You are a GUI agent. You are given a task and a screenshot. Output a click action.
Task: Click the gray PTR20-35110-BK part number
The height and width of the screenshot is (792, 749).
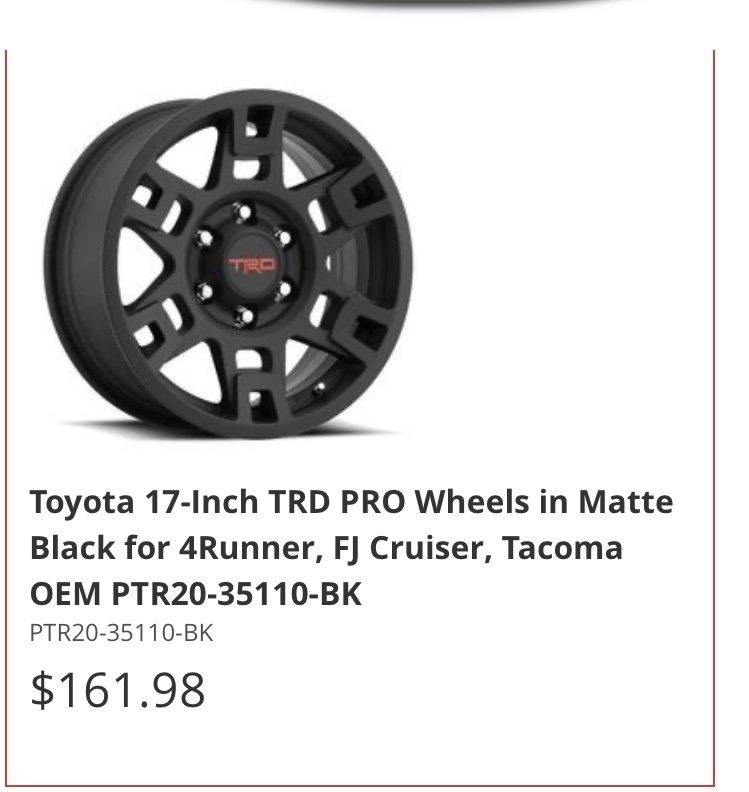click(122, 633)
